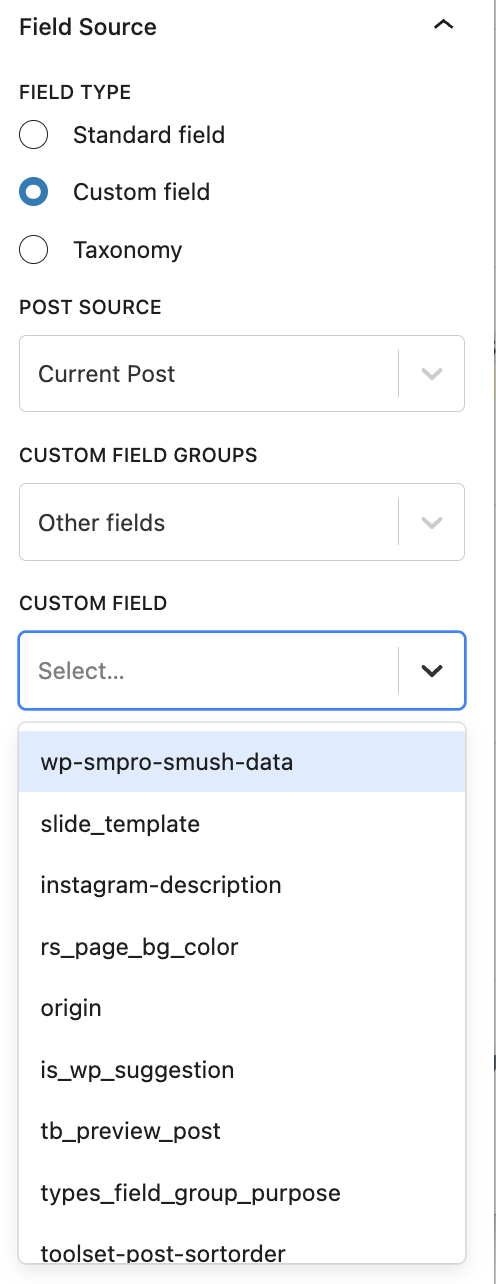The image size is (496, 1284).
Task: Select the Custom field radio option
Action: coord(34,192)
